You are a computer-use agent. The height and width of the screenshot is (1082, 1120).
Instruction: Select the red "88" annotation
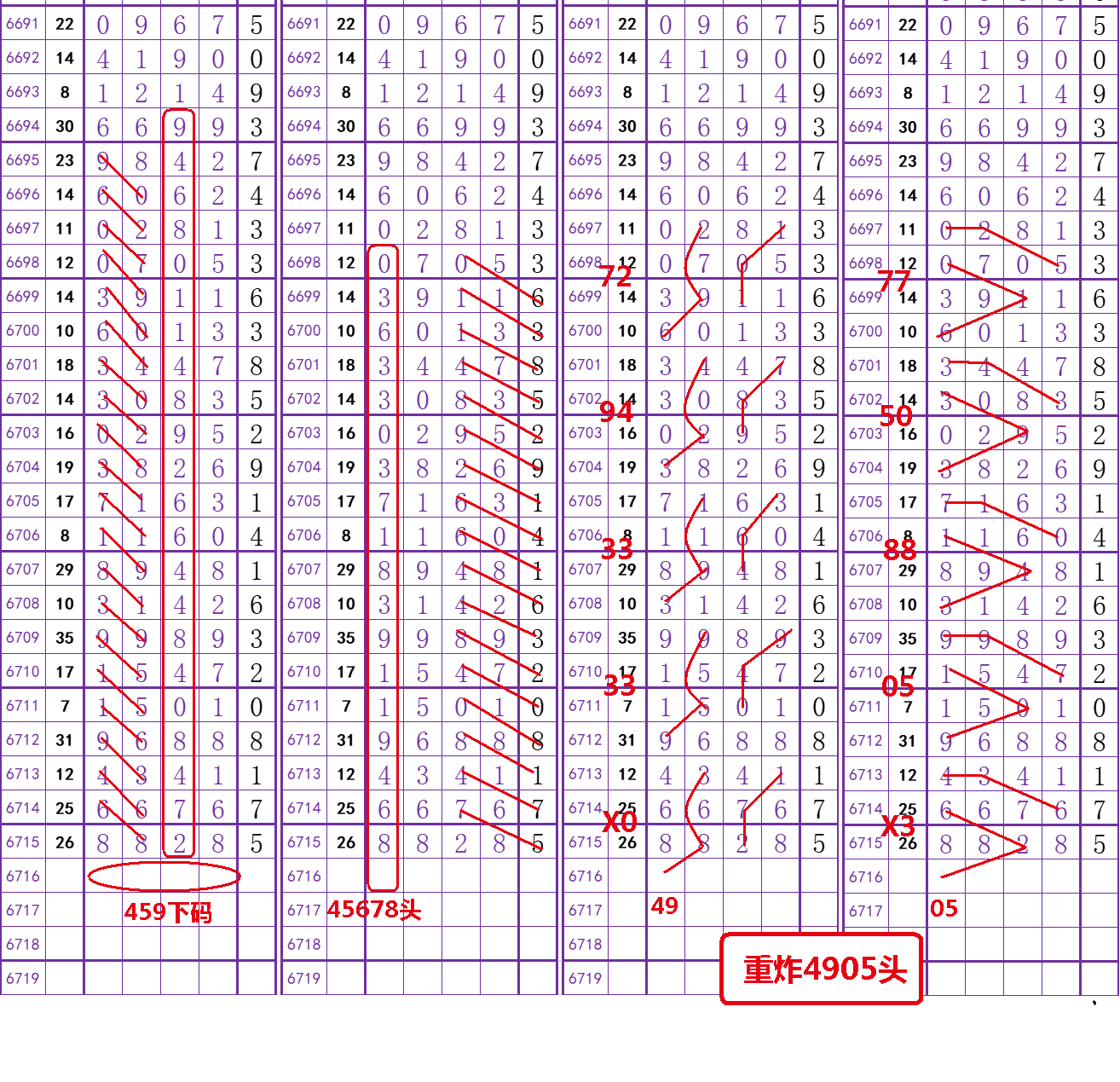(x=900, y=549)
